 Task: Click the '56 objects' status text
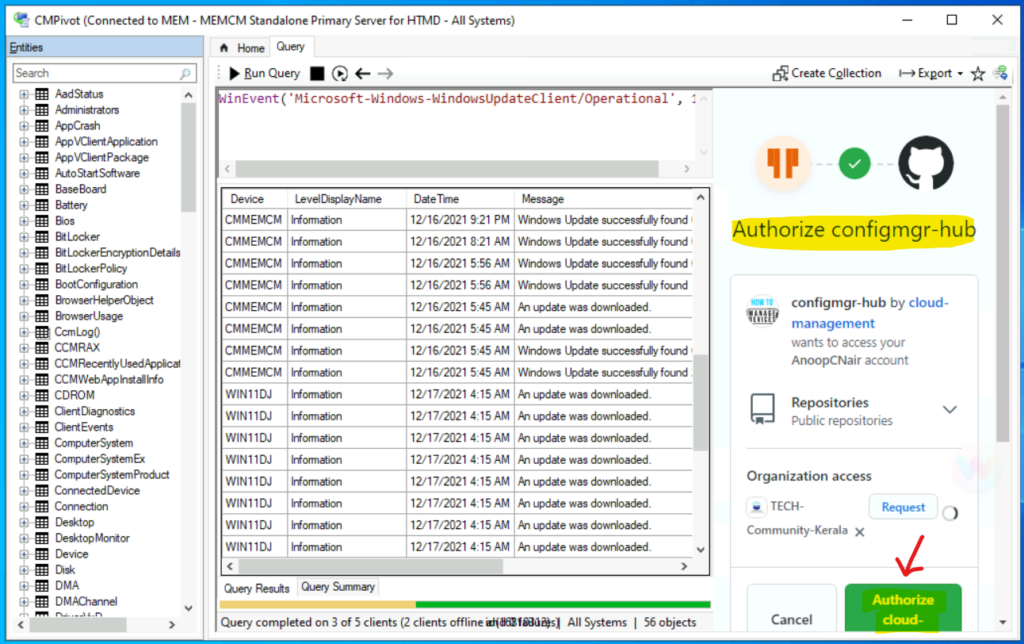pyautogui.click(x=670, y=622)
